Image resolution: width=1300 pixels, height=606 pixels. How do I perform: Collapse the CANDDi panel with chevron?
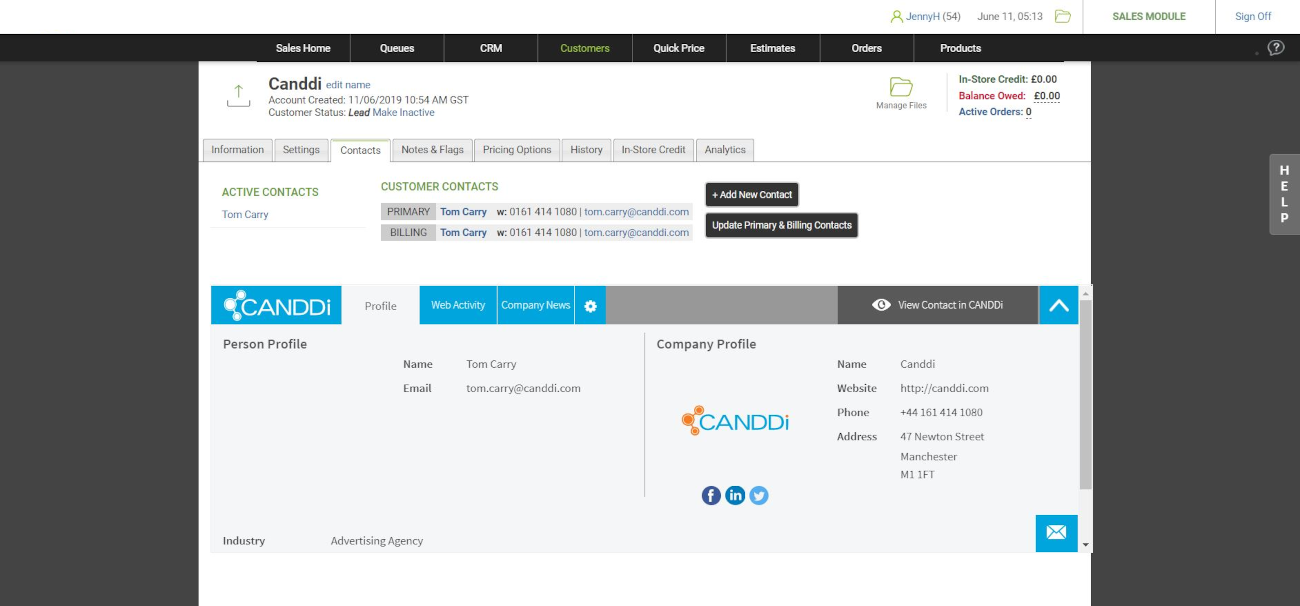click(1059, 305)
